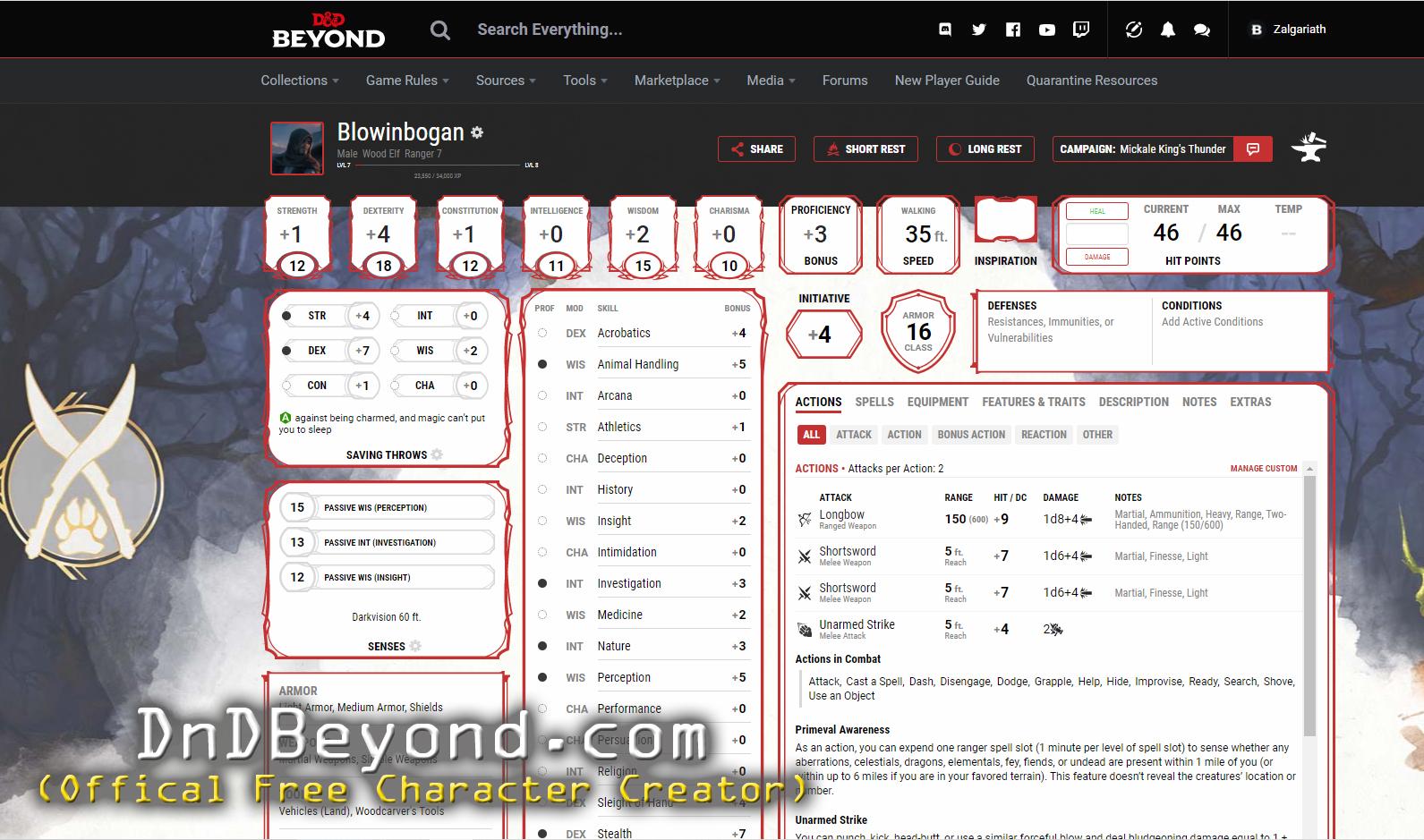Click the hit point amount input field
1424x840 pixels.
coord(1097,233)
